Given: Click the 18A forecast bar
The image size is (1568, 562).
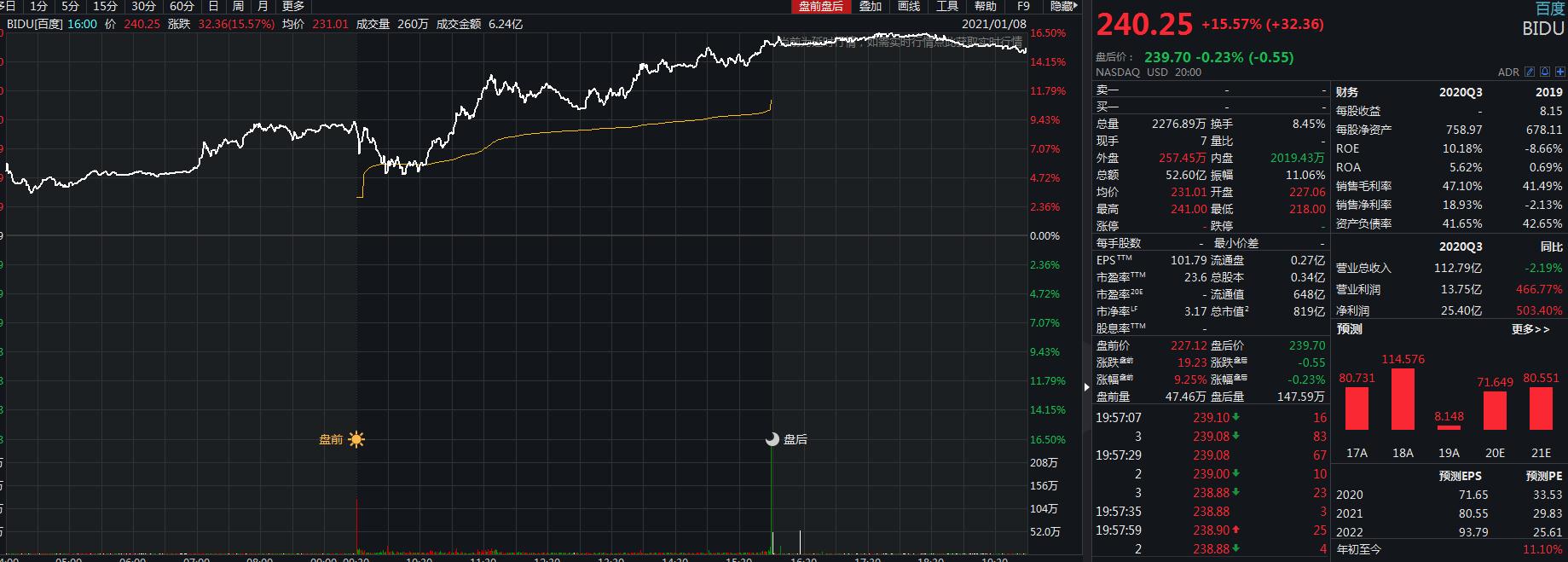Looking at the screenshot, I should 1403,398.
